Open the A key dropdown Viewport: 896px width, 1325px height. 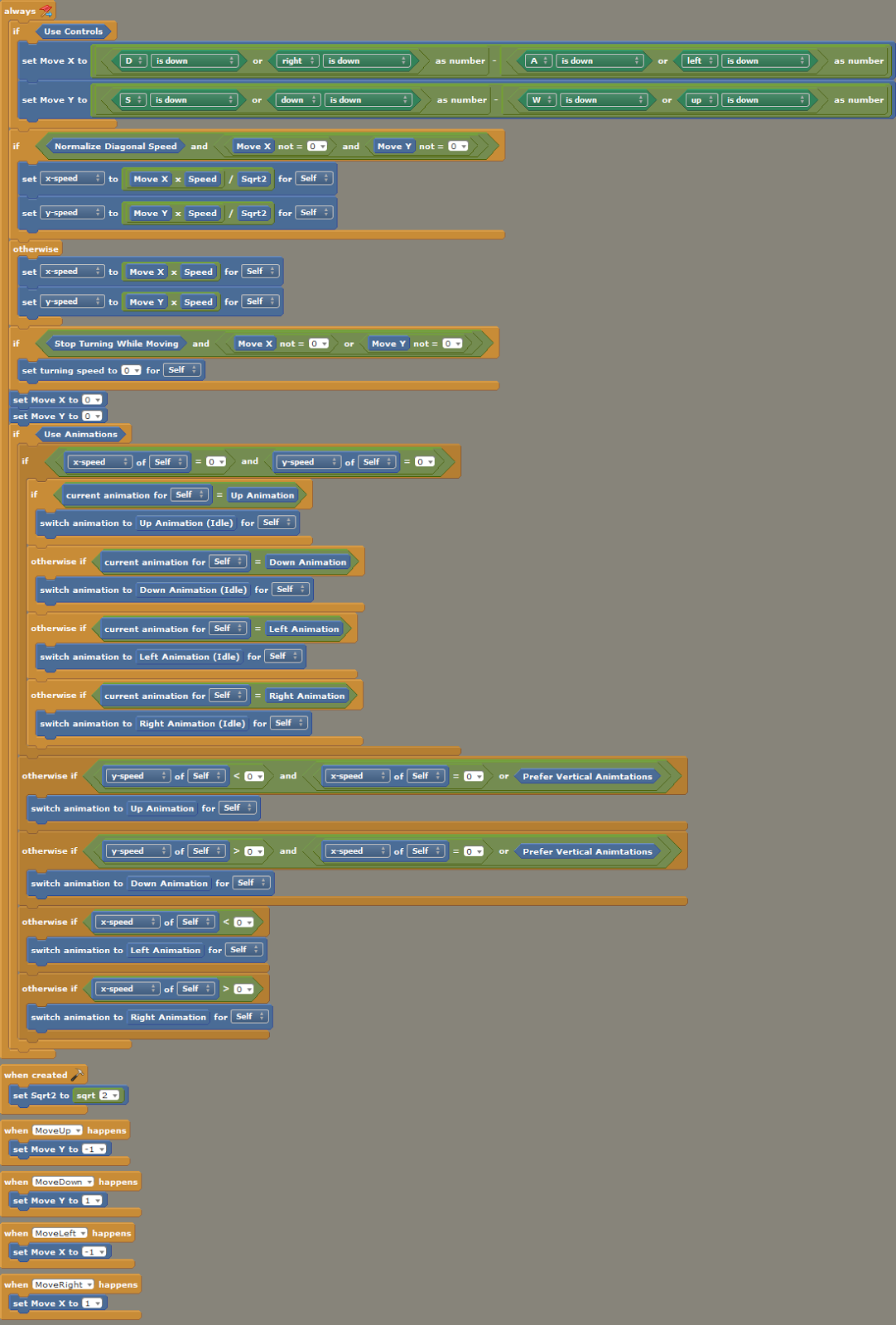pyautogui.click(x=538, y=60)
